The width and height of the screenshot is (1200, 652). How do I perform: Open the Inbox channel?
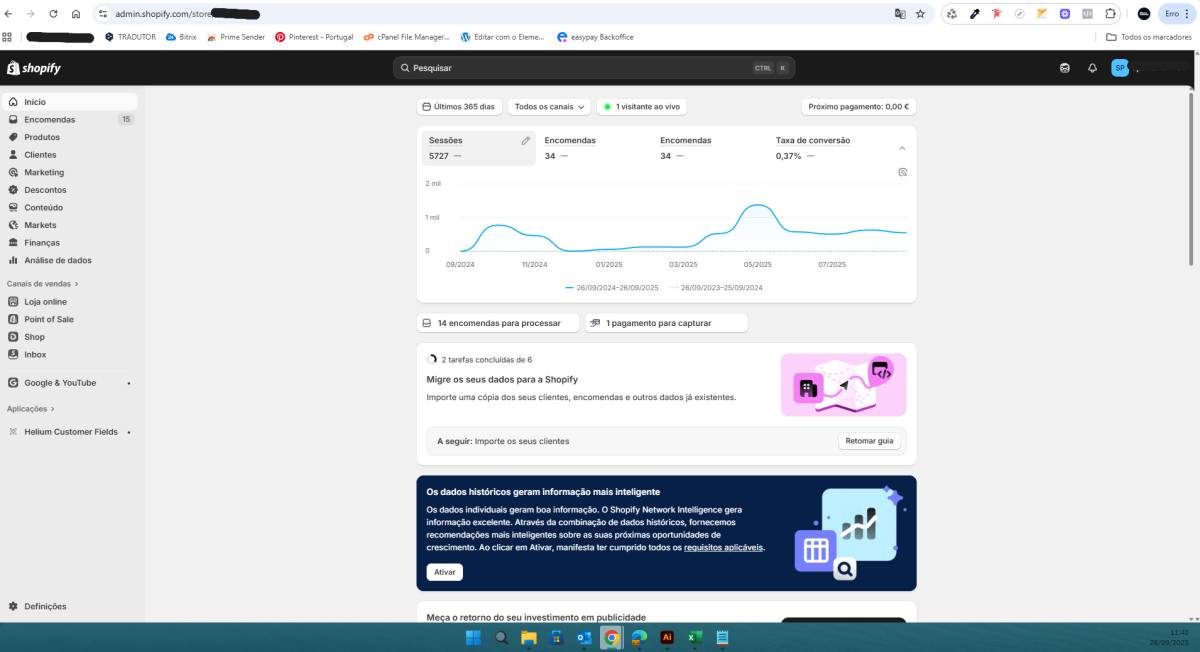point(35,355)
